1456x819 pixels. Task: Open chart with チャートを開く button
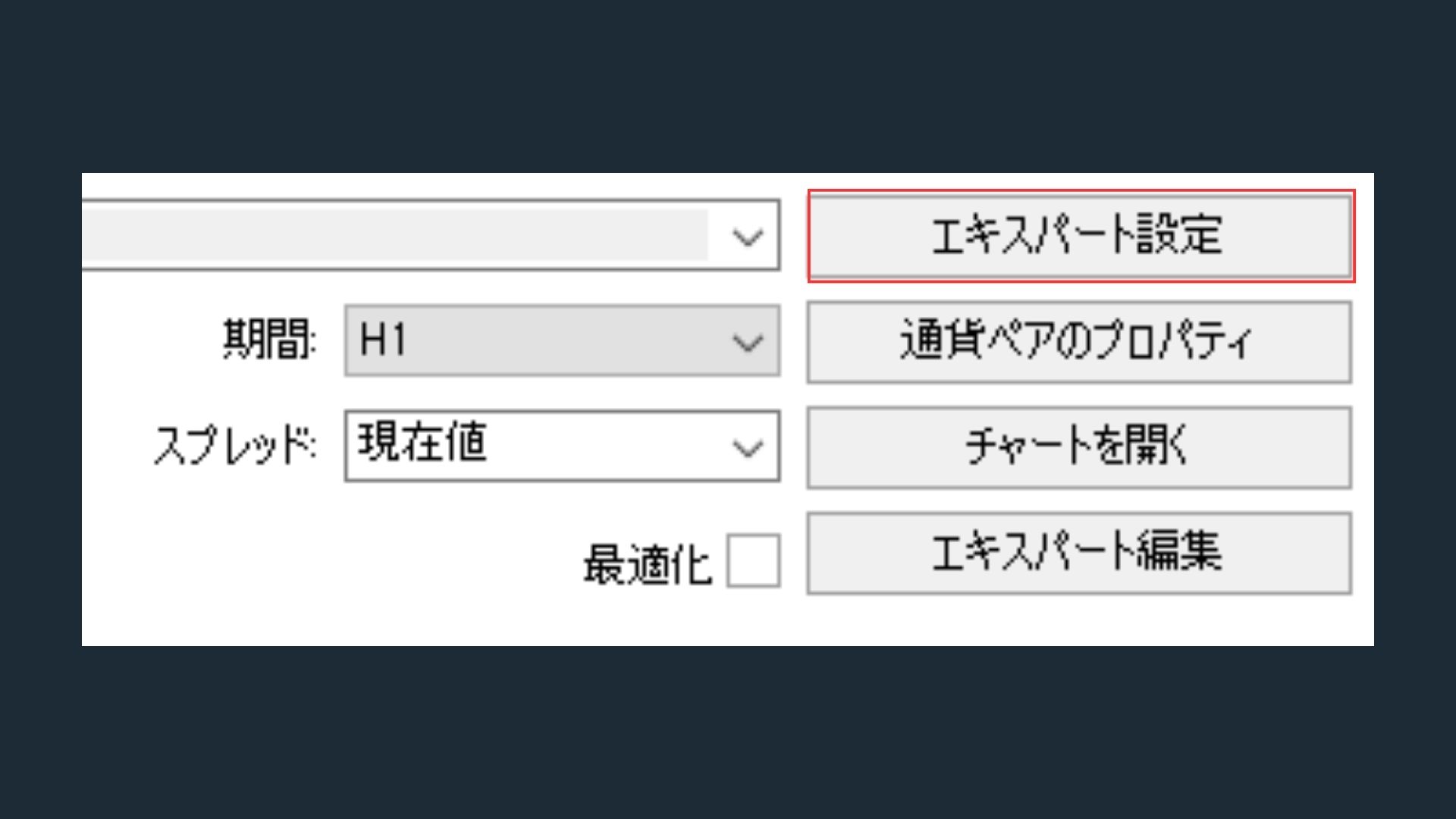pyautogui.click(x=1079, y=447)
